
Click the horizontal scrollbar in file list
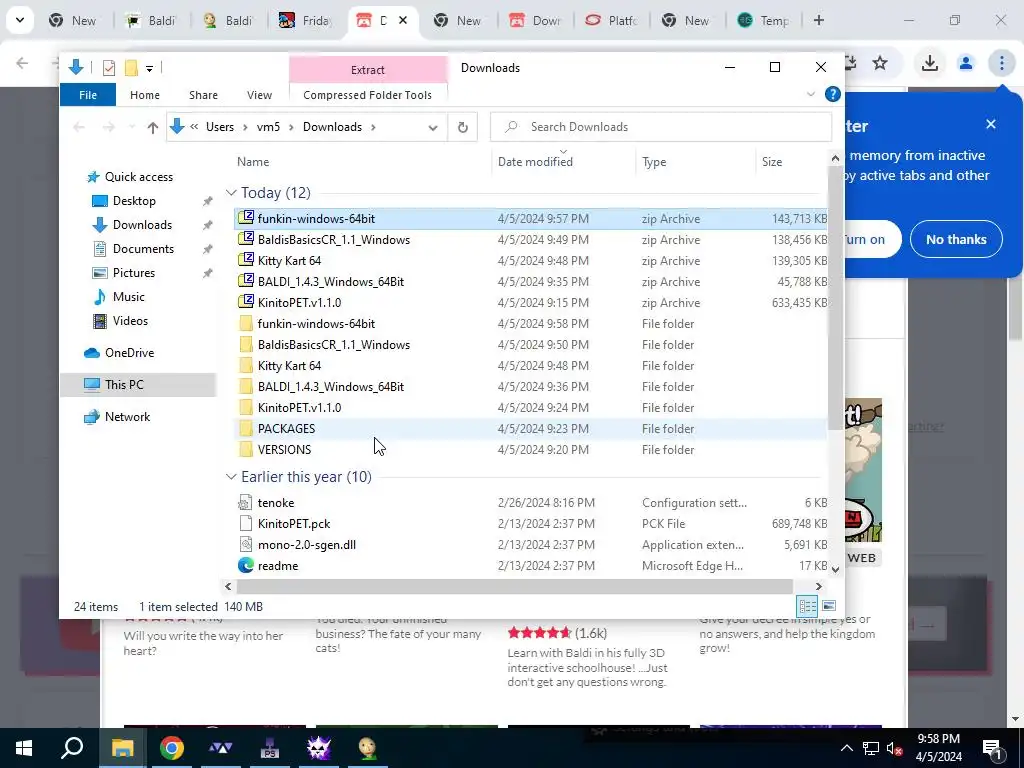coord(515,586)
